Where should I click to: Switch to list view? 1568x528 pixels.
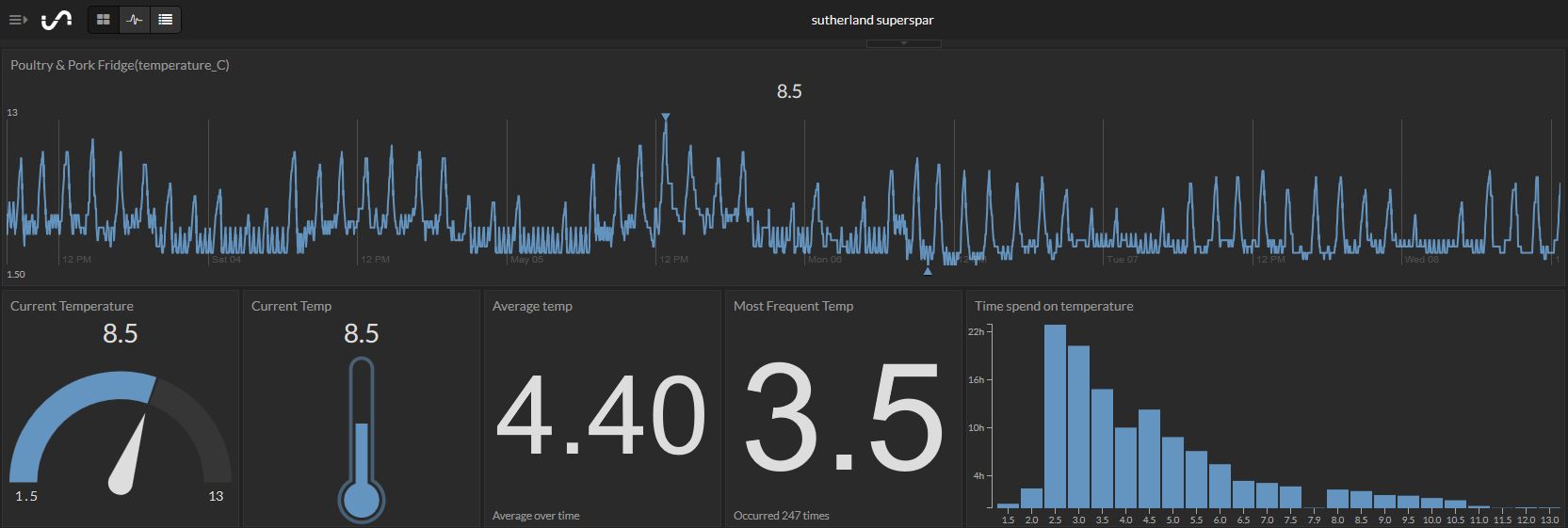(166, 20)
